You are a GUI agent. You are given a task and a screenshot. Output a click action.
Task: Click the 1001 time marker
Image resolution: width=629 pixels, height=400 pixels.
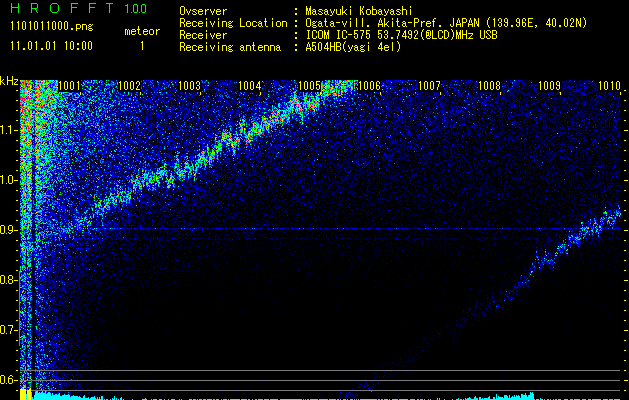pos(69,86)
